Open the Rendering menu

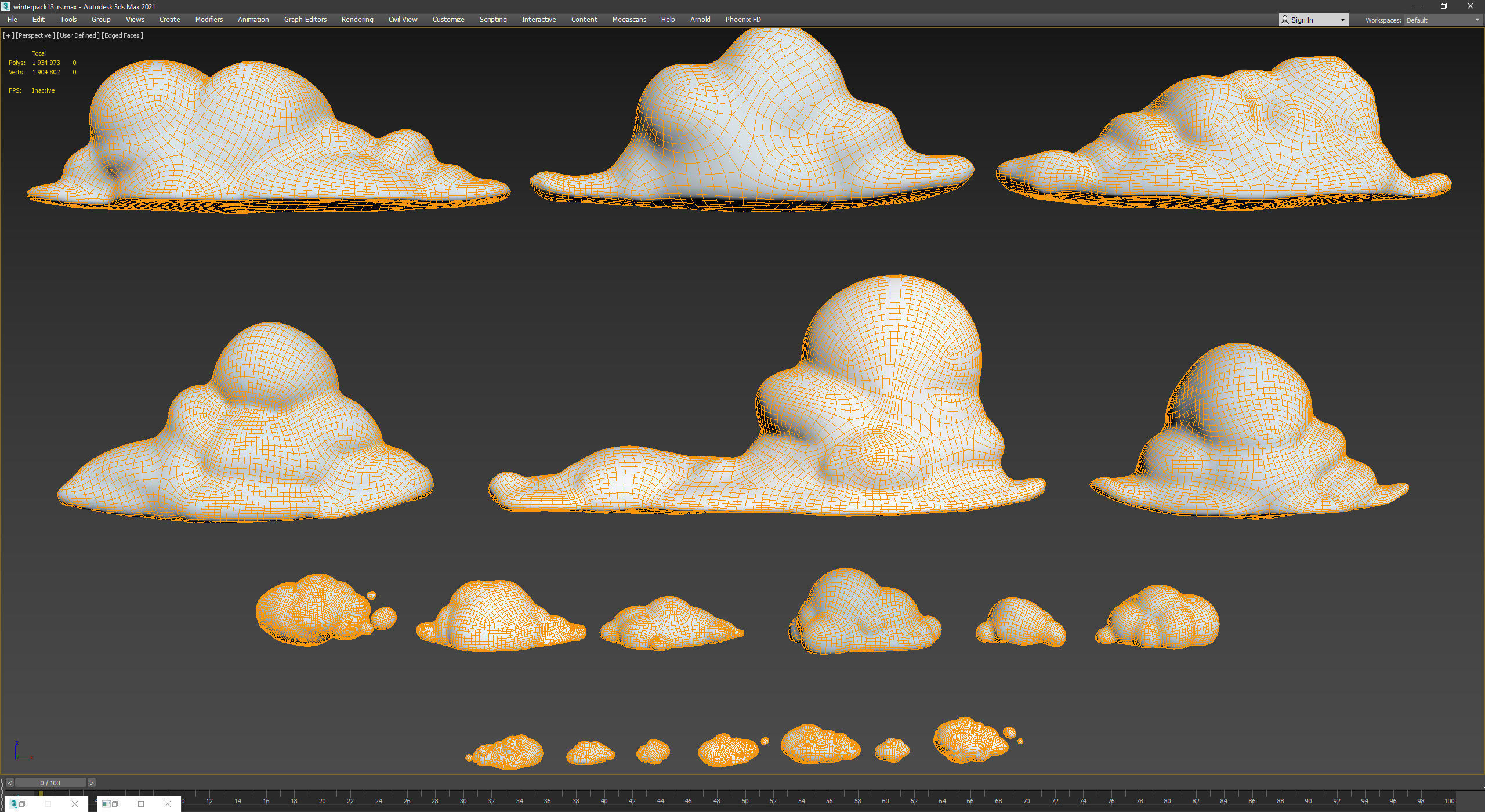coord(357,20)
